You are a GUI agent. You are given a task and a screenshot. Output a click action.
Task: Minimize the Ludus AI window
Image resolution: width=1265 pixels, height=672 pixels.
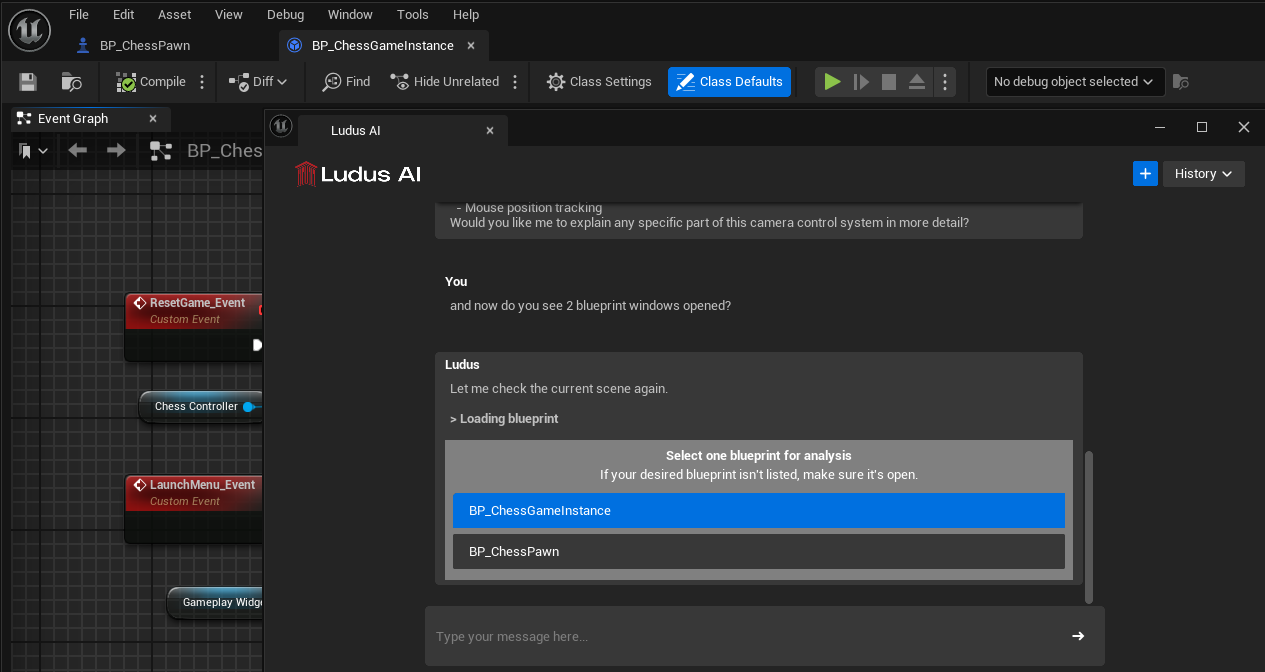[1160, 127]
